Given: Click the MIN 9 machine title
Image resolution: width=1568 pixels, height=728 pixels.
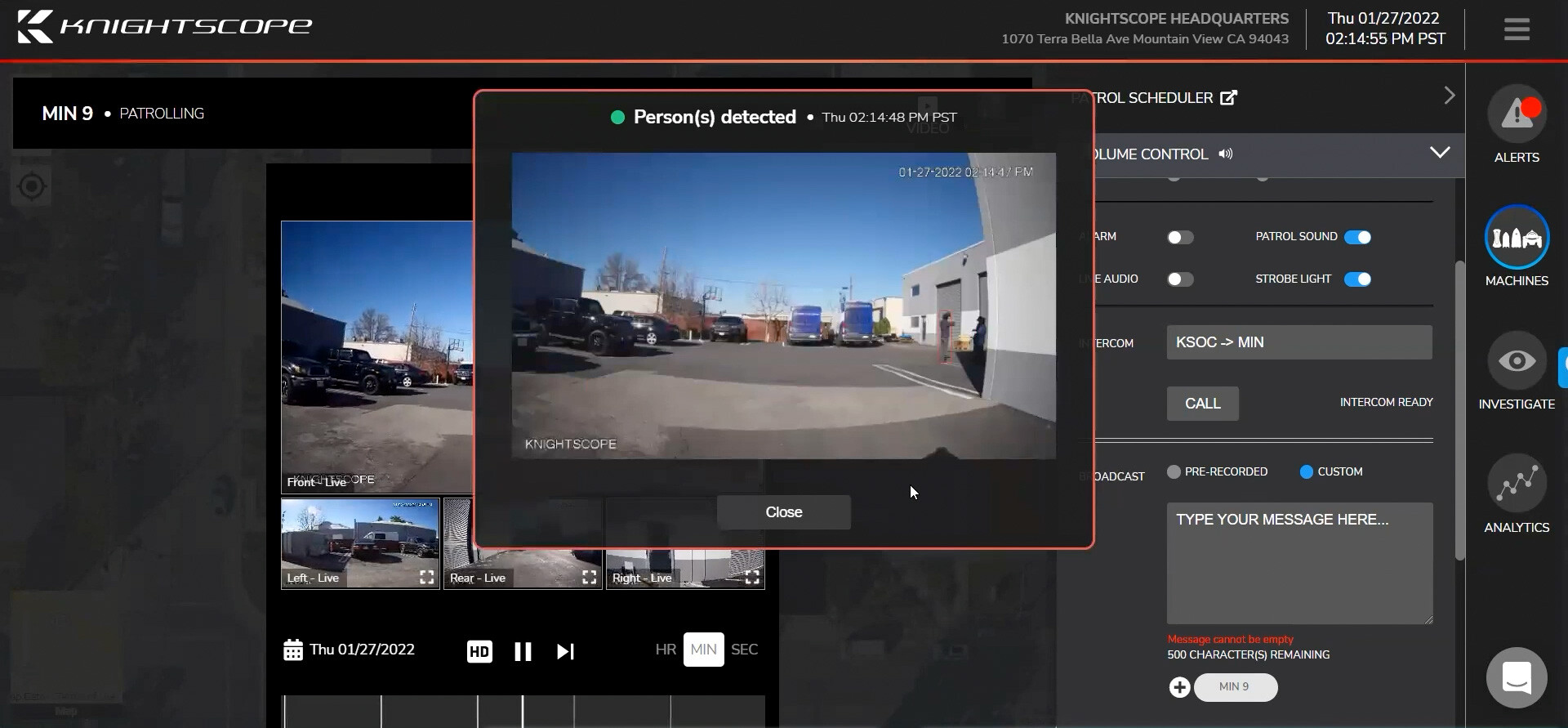Looking at the screenshot, I should [67, 114].
